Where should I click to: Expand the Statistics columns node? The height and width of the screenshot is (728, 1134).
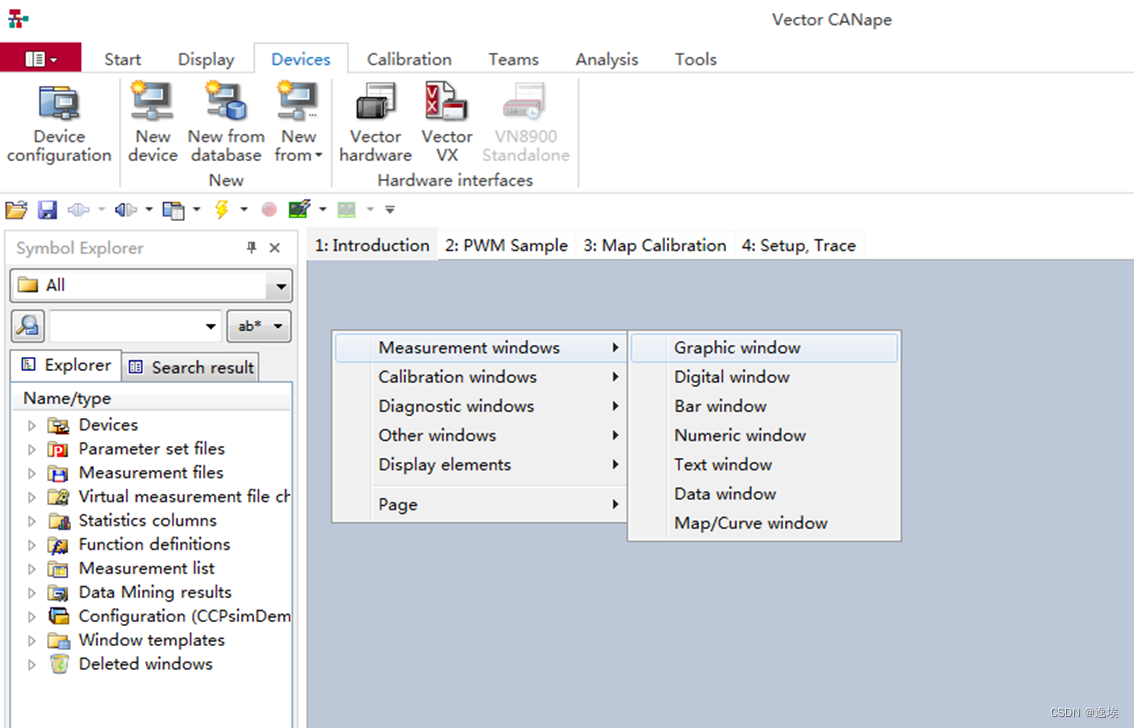click(32, 521)
